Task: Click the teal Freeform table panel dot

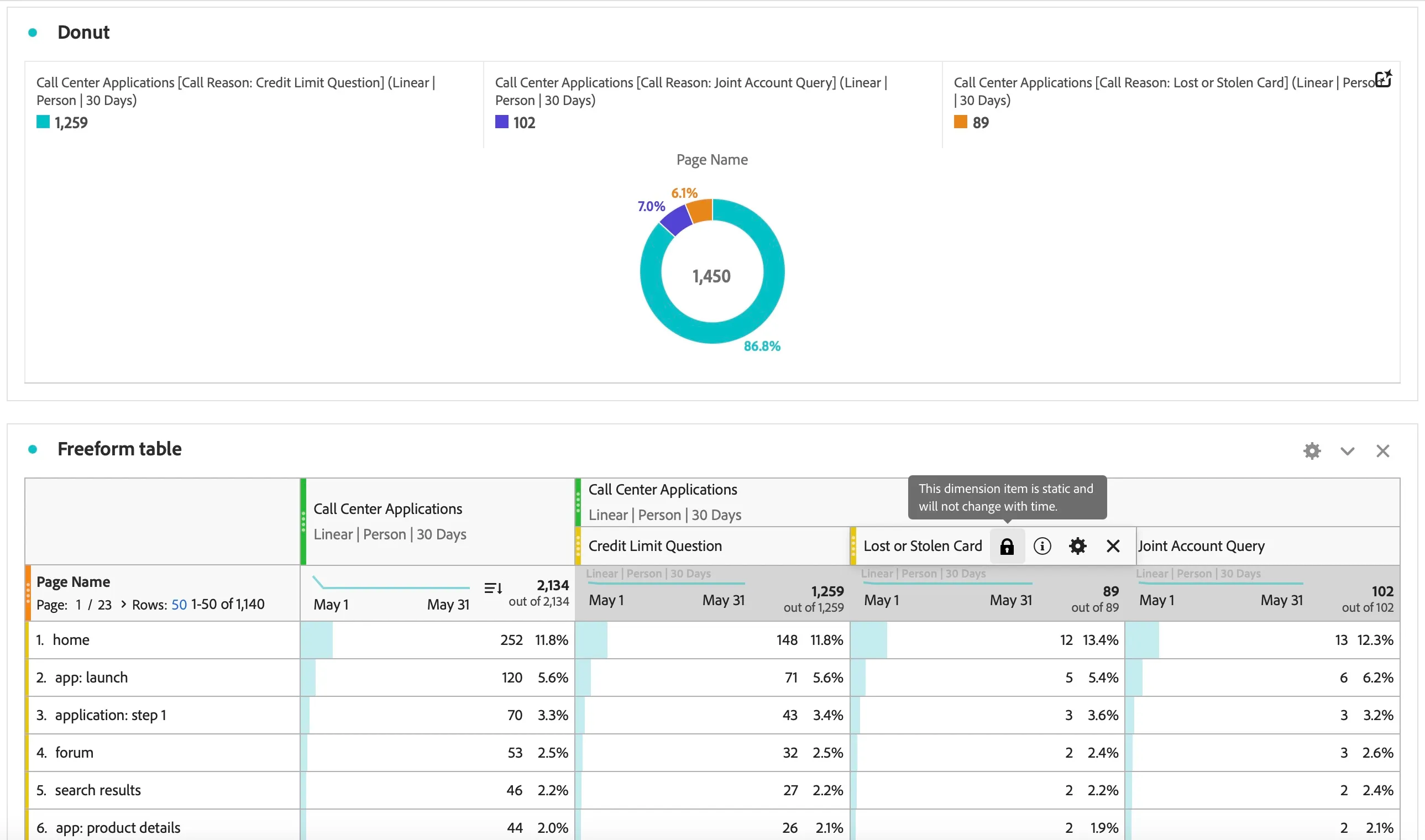Action: (x=33, y=449)
